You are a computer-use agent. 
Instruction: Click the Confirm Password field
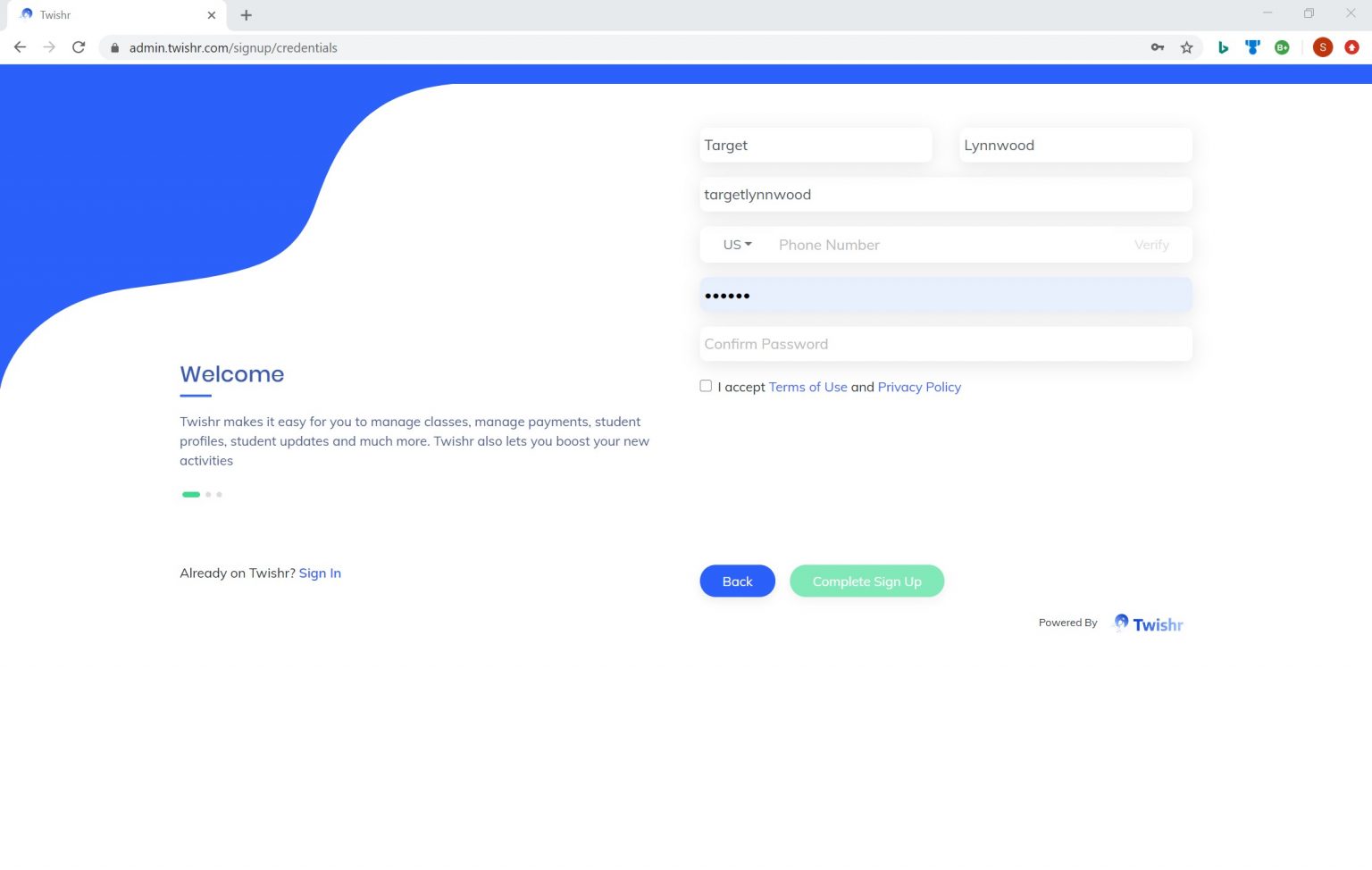click(945, 344)
